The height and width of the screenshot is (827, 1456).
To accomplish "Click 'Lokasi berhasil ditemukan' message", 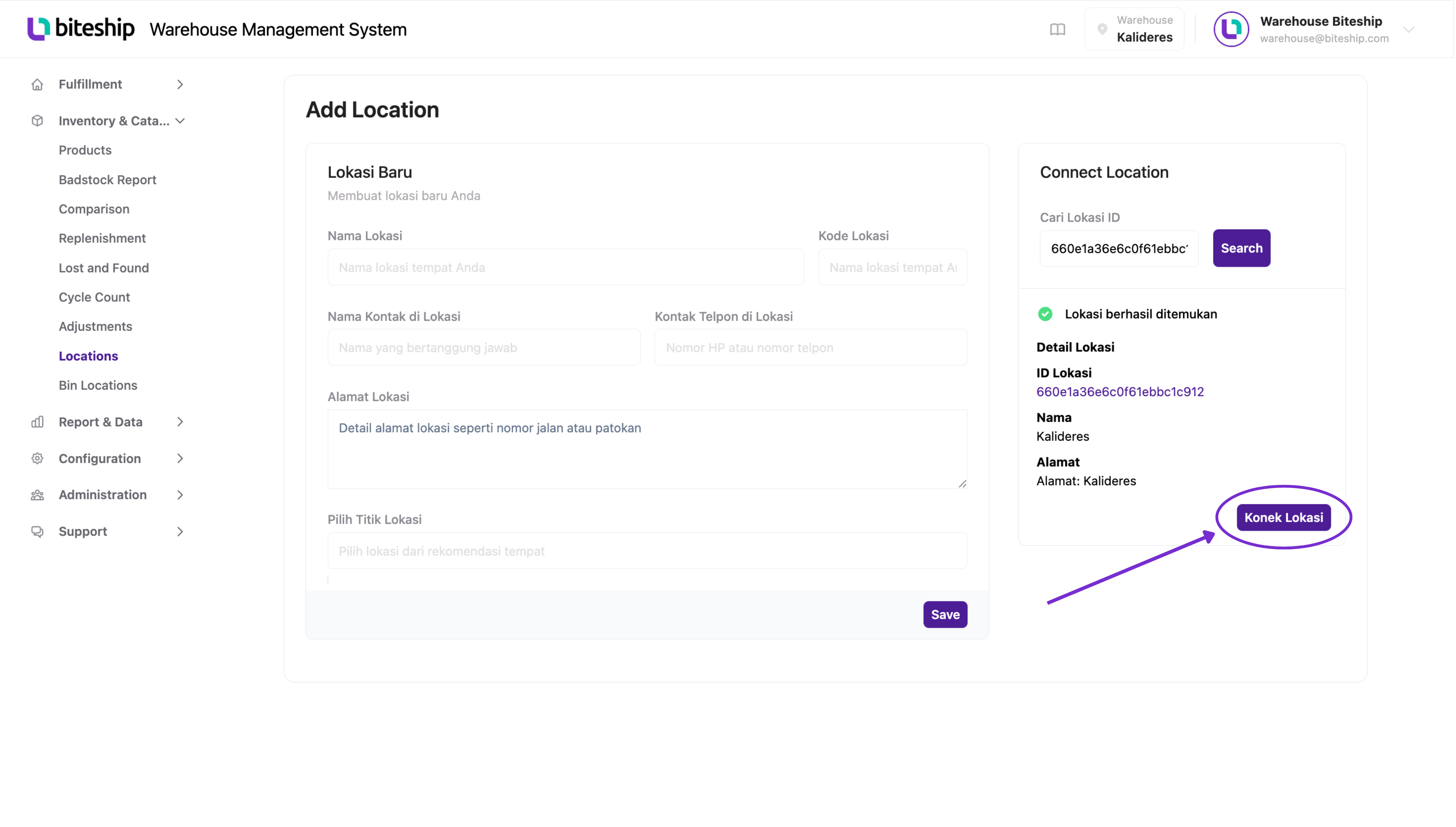I will pos(1141,314).
